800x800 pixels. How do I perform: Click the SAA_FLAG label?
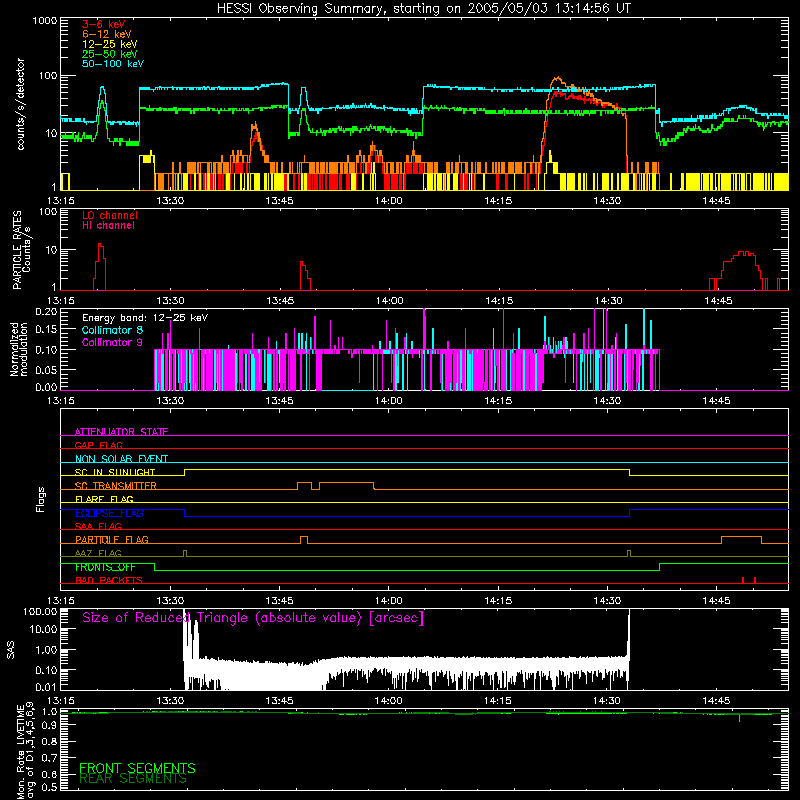click(x=98, y=526)
